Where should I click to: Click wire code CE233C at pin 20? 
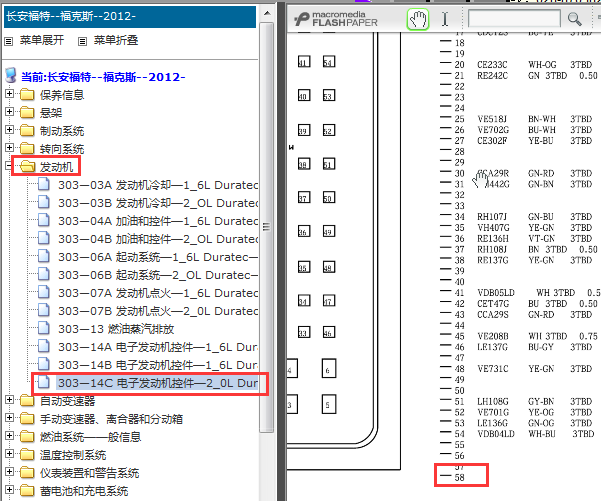(x=492, y=65)
